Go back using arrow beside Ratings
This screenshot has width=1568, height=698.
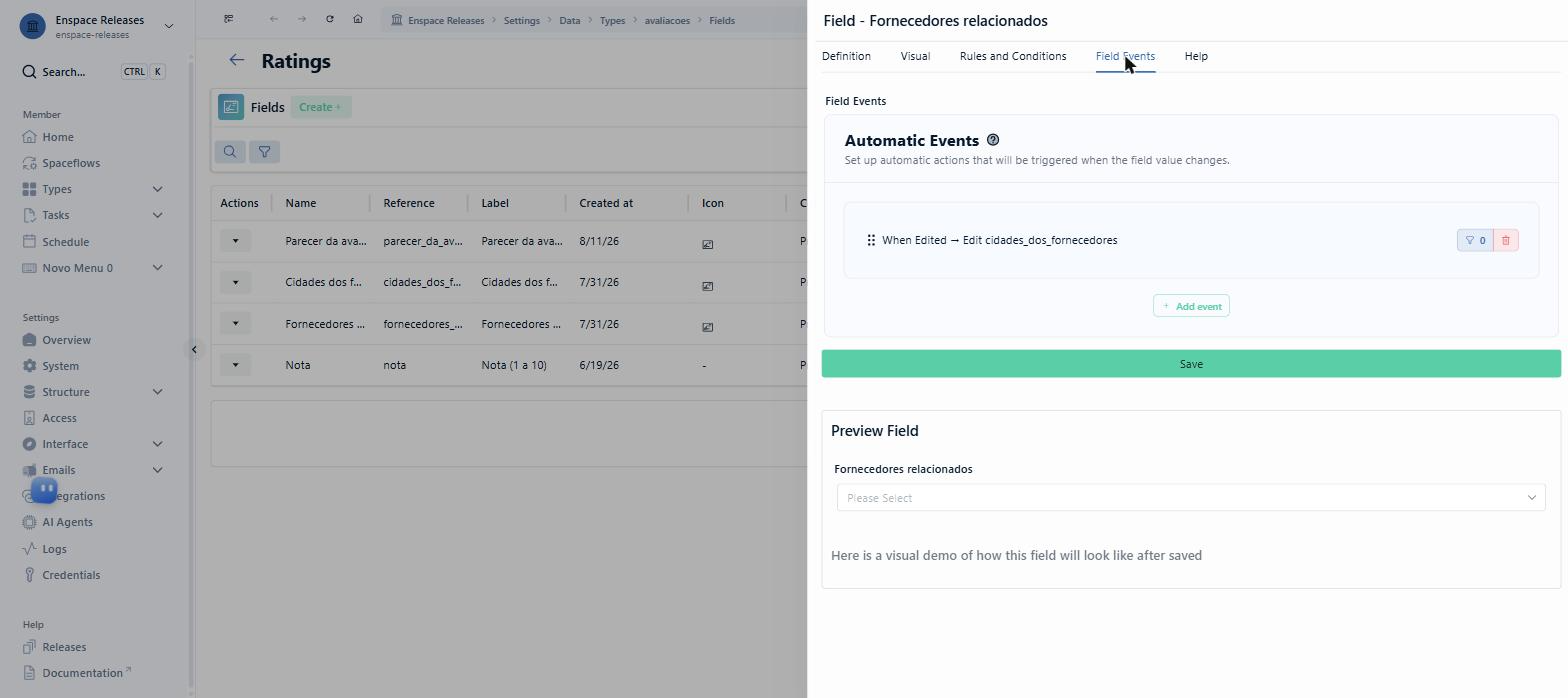tap(237, 60)
